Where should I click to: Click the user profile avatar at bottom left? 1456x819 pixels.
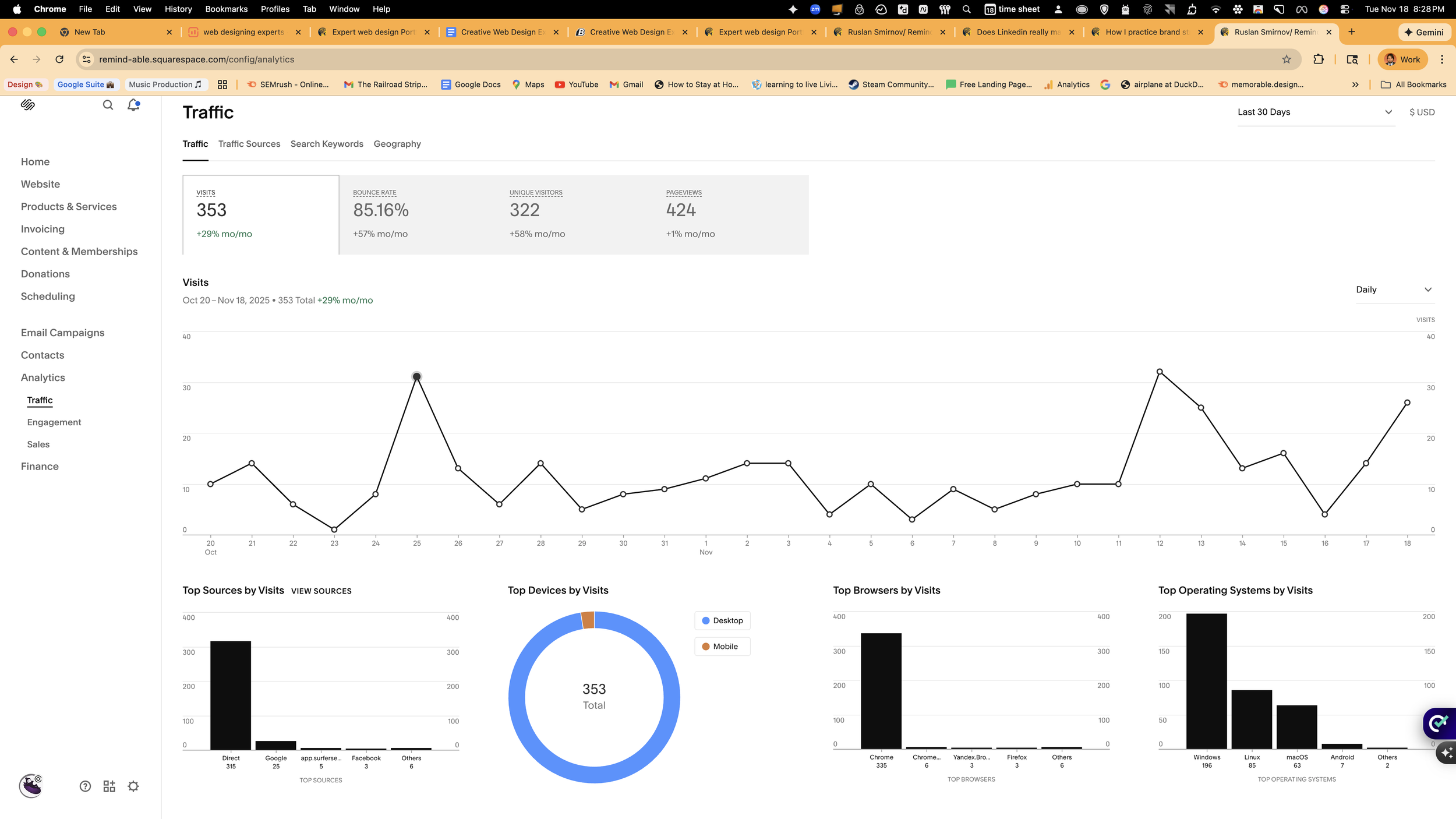point(31,786)
